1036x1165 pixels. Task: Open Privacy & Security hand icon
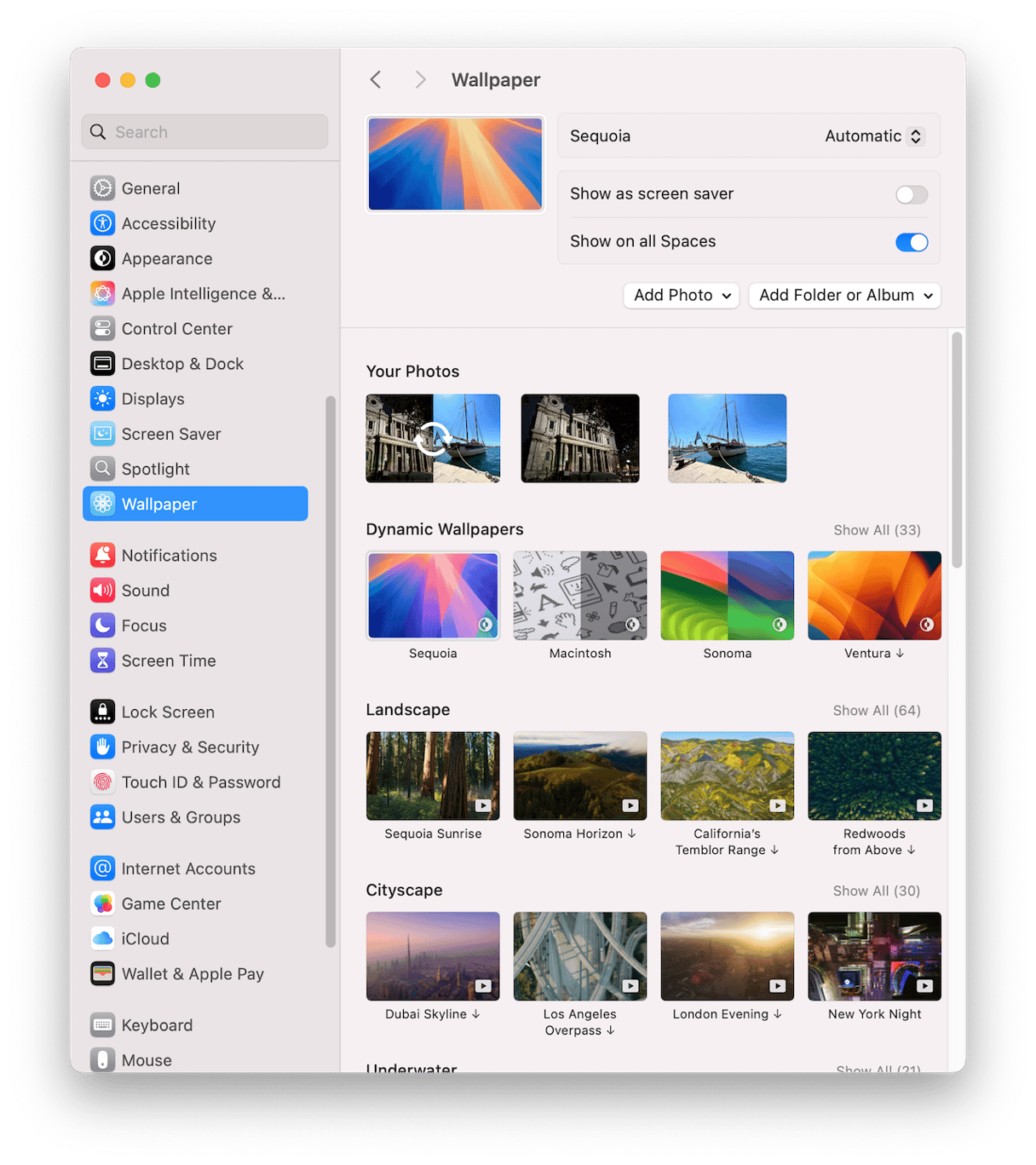[x=102, y=747]
